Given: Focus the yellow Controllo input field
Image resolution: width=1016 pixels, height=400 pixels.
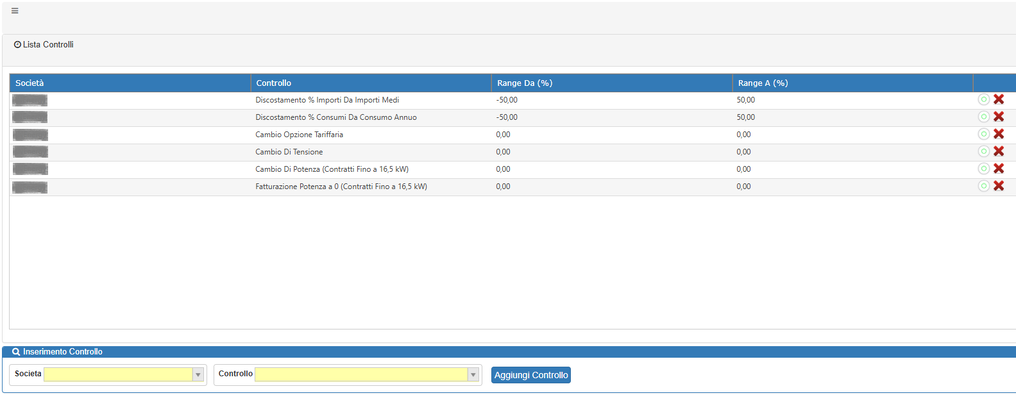Looking at the screenshot, I should click(361, 375).
